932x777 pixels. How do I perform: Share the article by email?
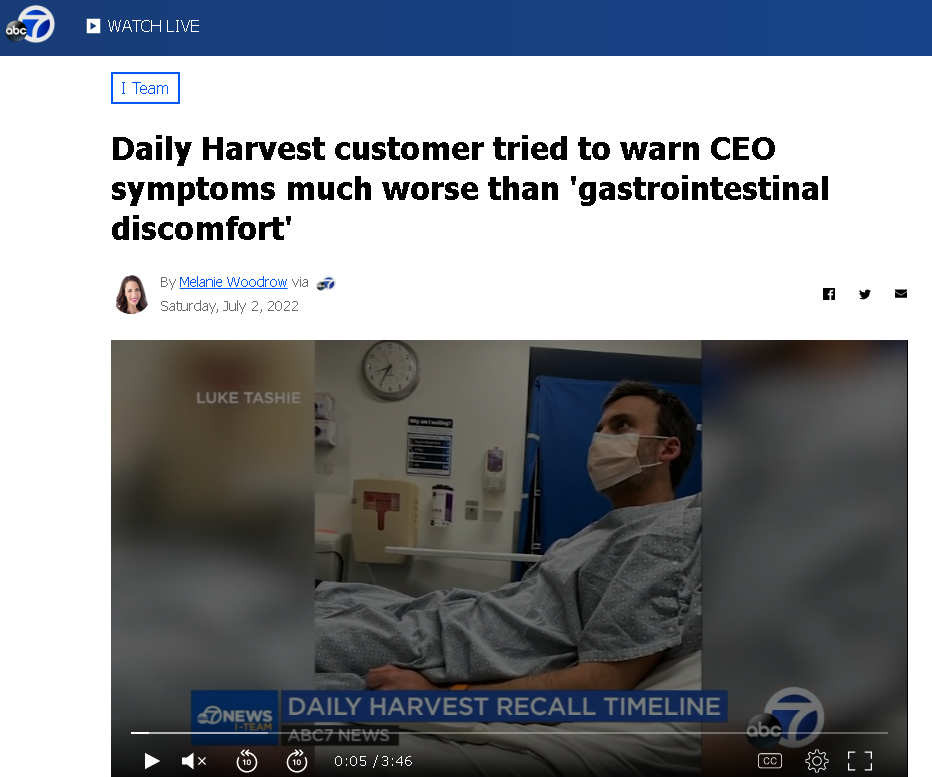(900, 294)
